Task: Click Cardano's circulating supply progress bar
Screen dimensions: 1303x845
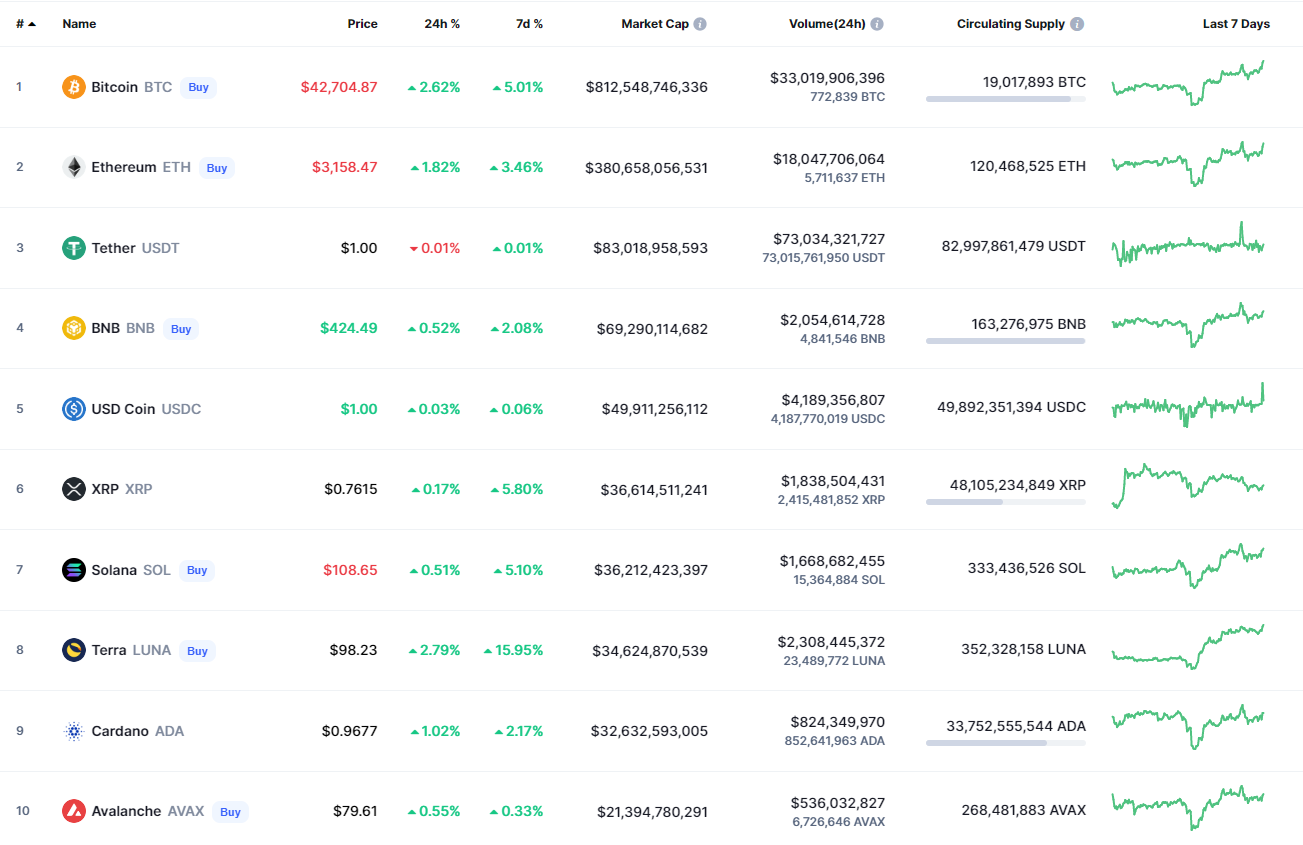Action: click(x=1005, y=743)
